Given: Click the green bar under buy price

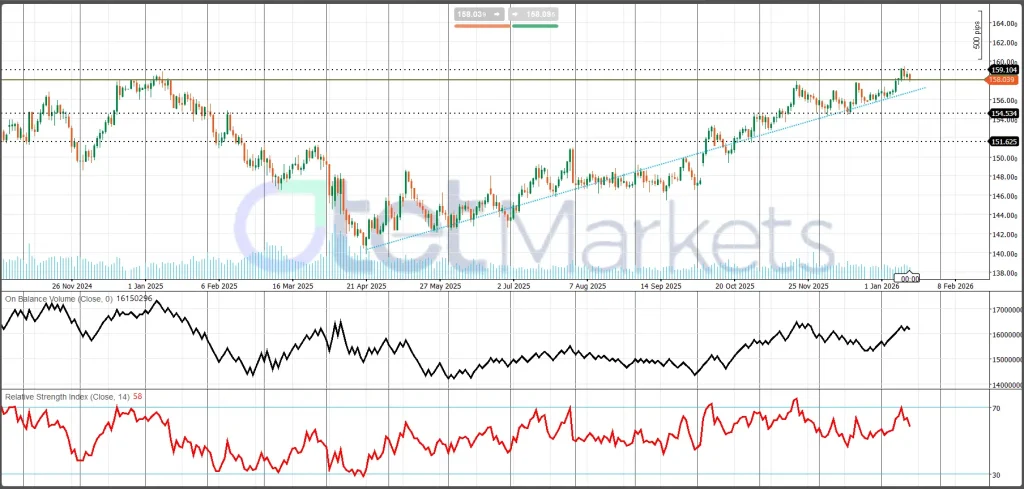Looking at the screenshot, I should click(x=535, y=26).
